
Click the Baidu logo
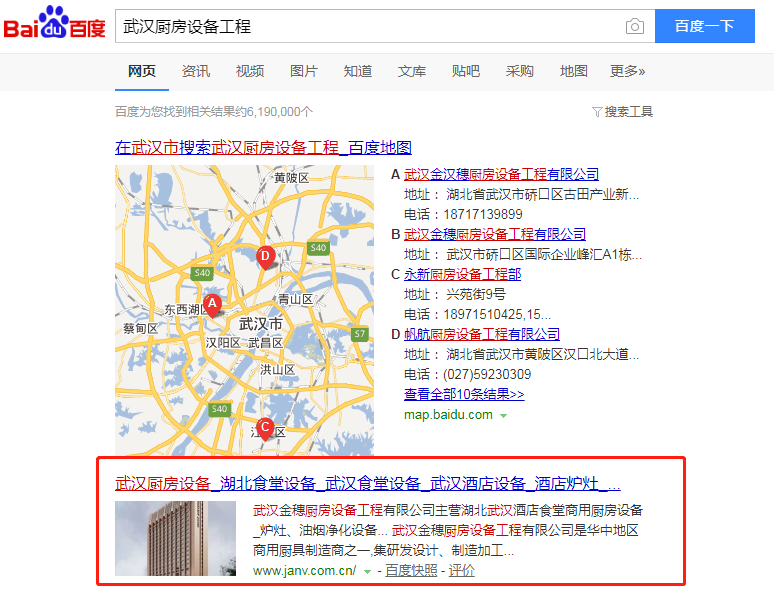[54, 23]
